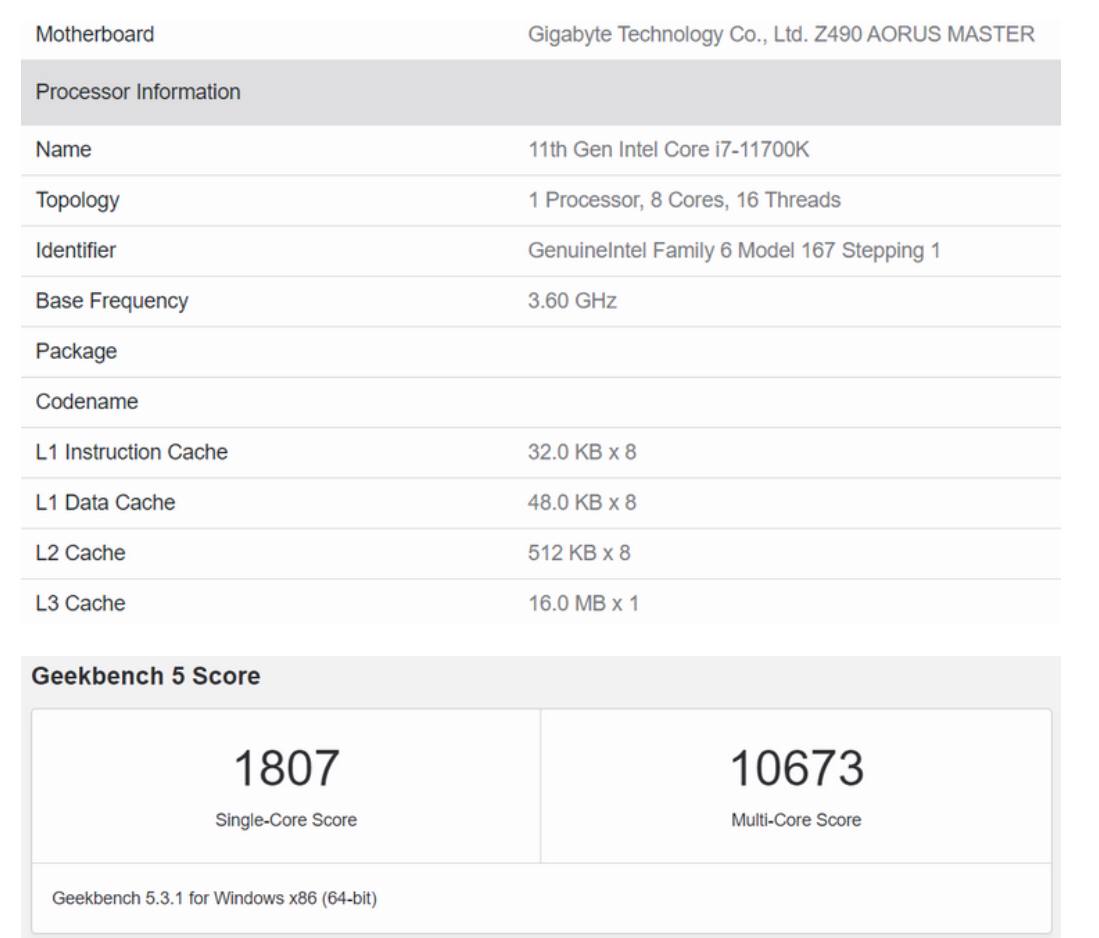
Task: Click the Single-Core Score caption
Action: [x=286, y=820]
